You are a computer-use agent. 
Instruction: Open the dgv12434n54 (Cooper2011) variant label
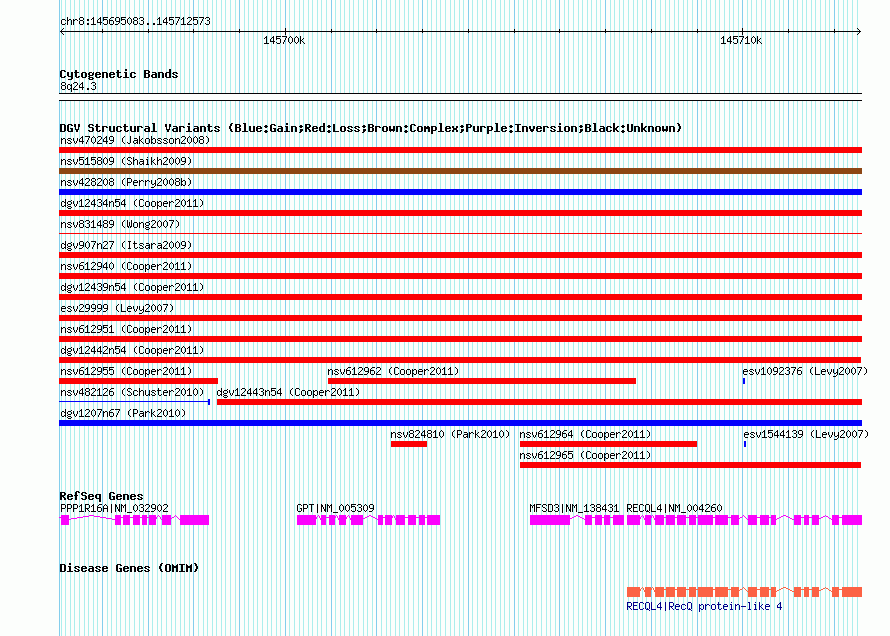(132, 203)
